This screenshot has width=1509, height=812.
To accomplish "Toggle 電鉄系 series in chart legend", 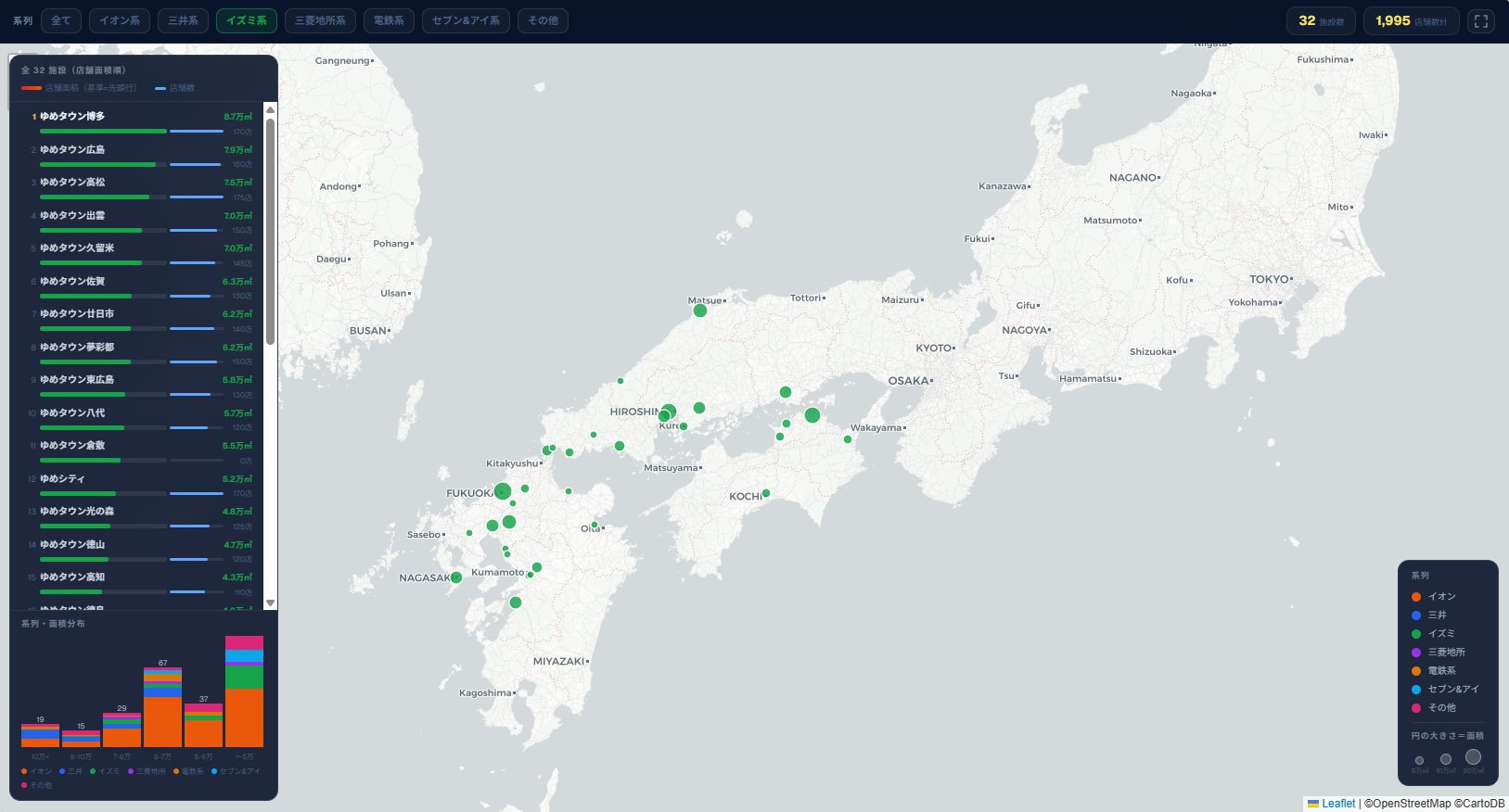I will pyautogui.click(x=188, y=771).
